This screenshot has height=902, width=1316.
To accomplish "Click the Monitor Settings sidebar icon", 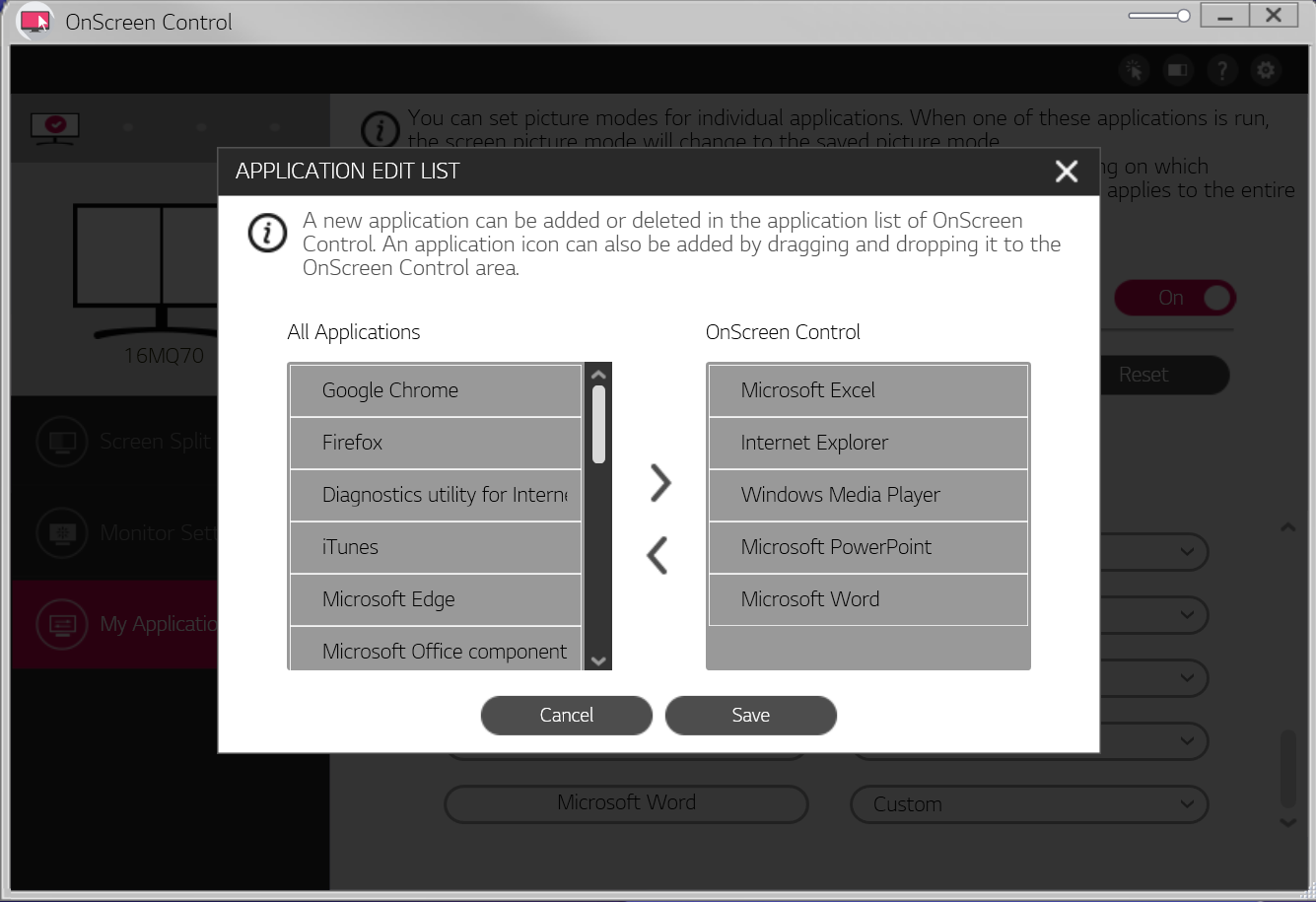I will pyautogui.click(x=62, y=533).
